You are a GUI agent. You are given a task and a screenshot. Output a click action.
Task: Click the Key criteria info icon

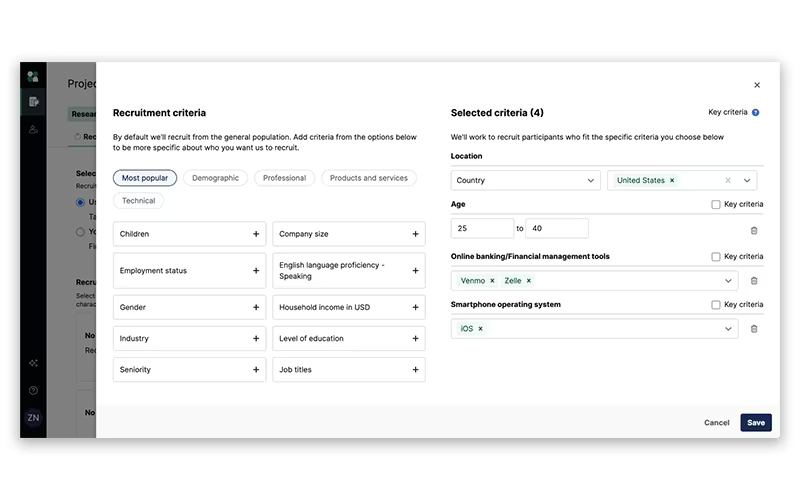tap(756, 112)
